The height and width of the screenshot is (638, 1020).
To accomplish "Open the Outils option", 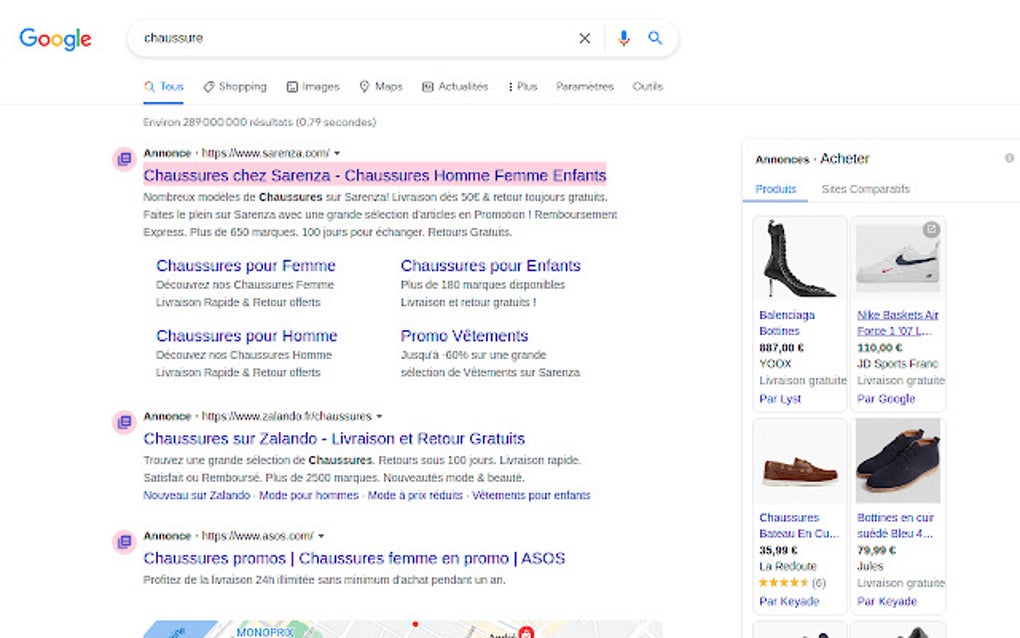I will click(647, 86).
